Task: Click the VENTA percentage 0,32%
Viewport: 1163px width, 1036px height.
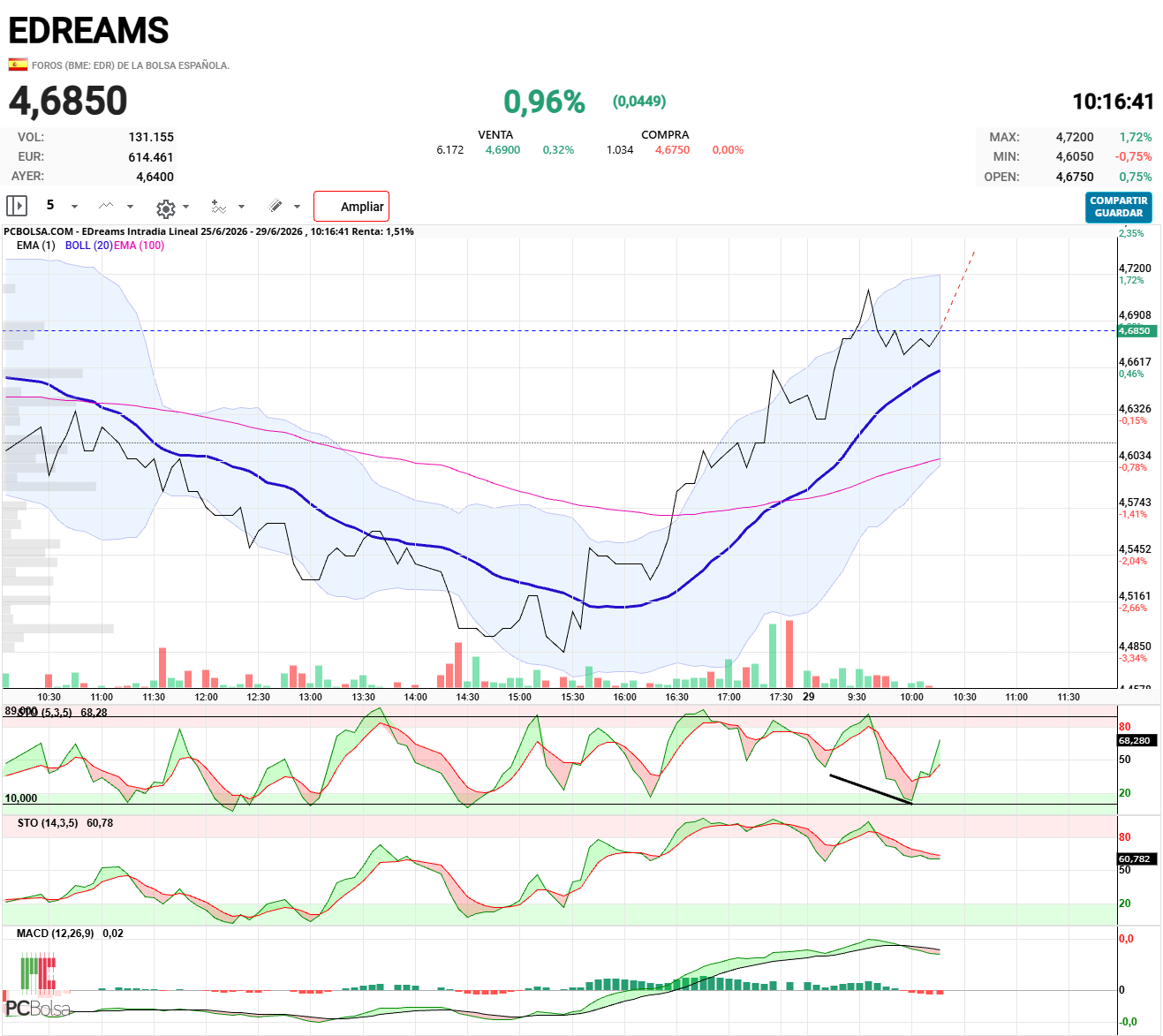Action: [558, 150]
